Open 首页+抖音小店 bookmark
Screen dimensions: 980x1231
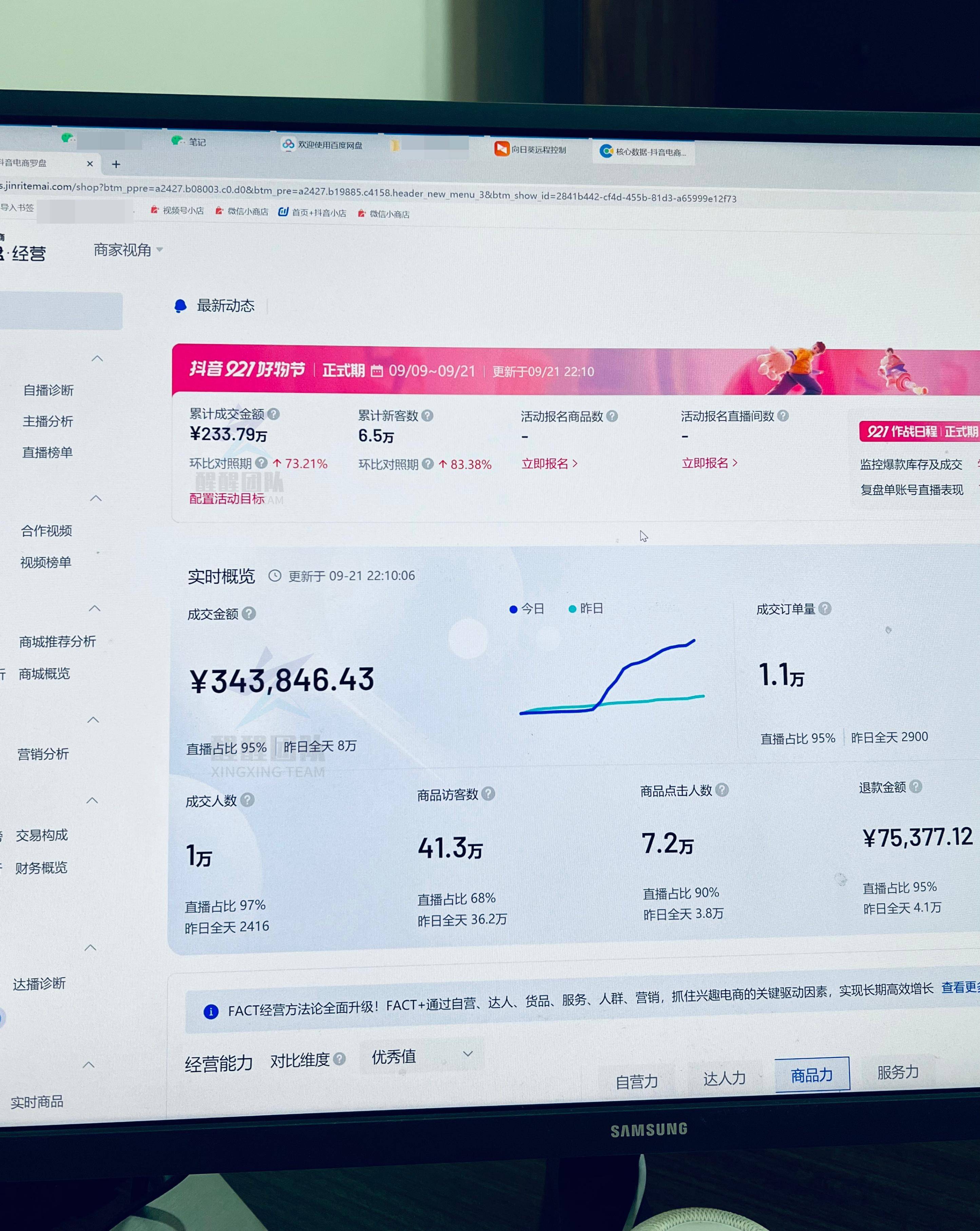click(x=312, y=212)
